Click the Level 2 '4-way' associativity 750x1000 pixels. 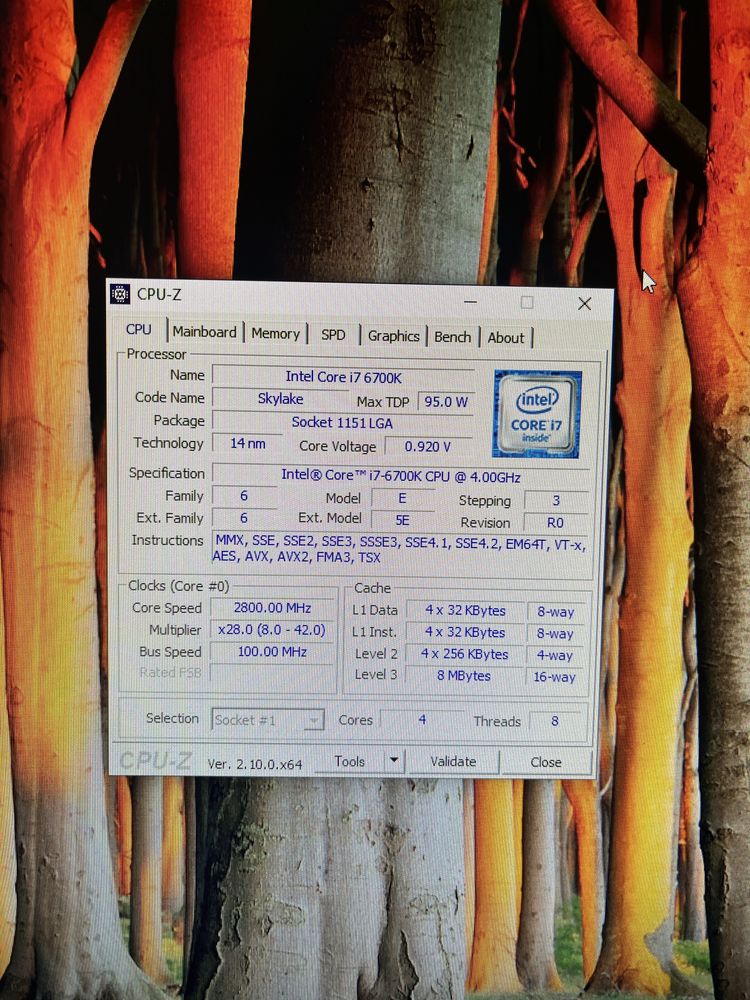coord(554,655)
